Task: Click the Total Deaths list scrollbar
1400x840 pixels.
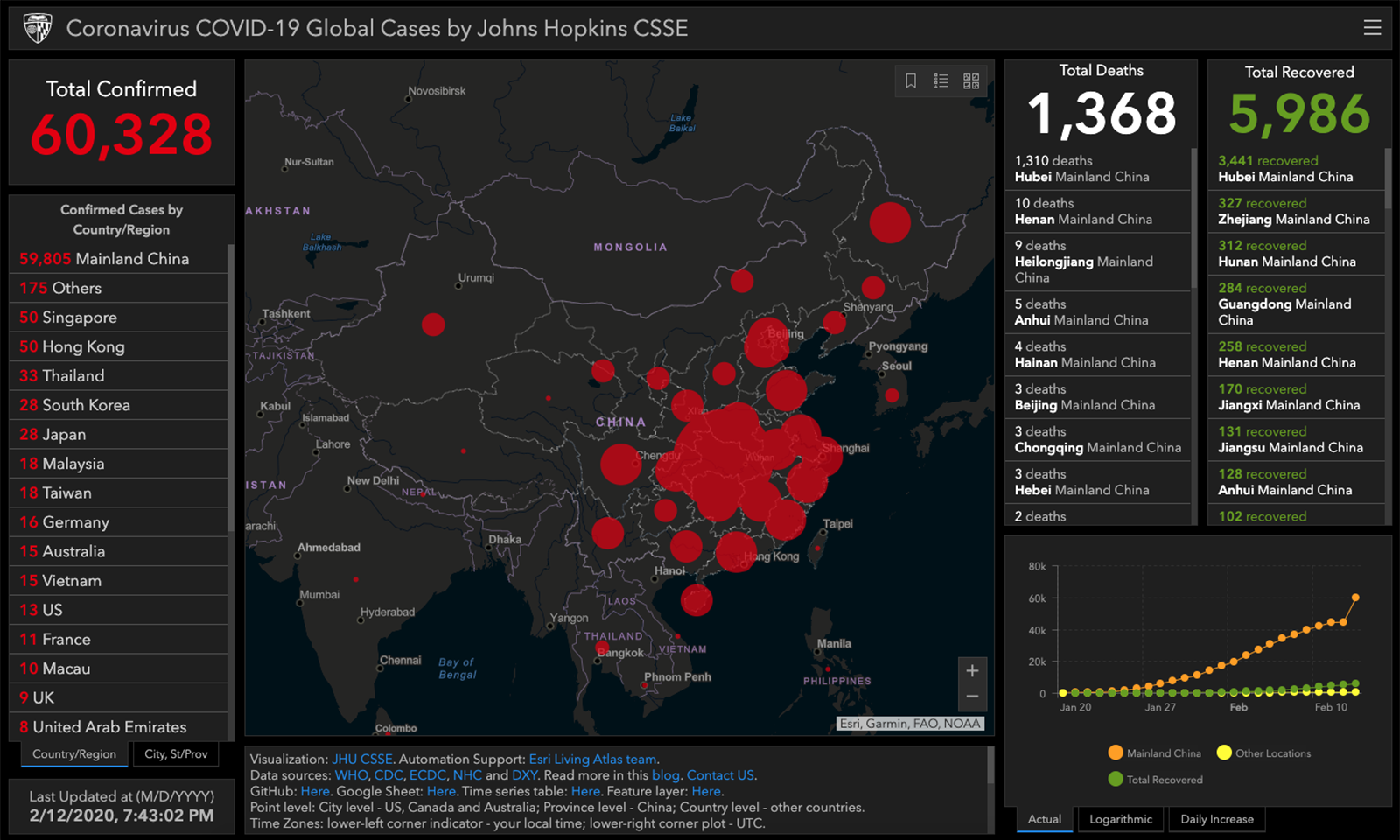Action: pos(1194,219)
